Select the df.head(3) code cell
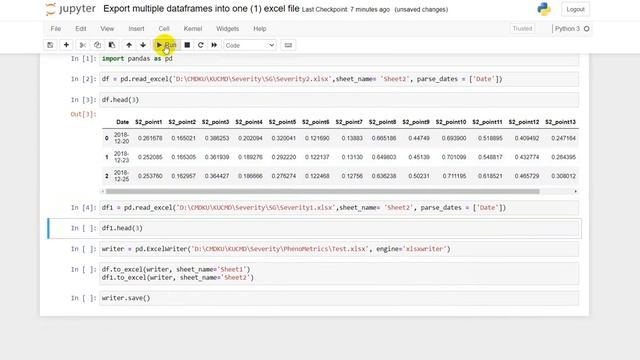Image resolution: width=640 pixels, height=360 pixels. (339, 100)
